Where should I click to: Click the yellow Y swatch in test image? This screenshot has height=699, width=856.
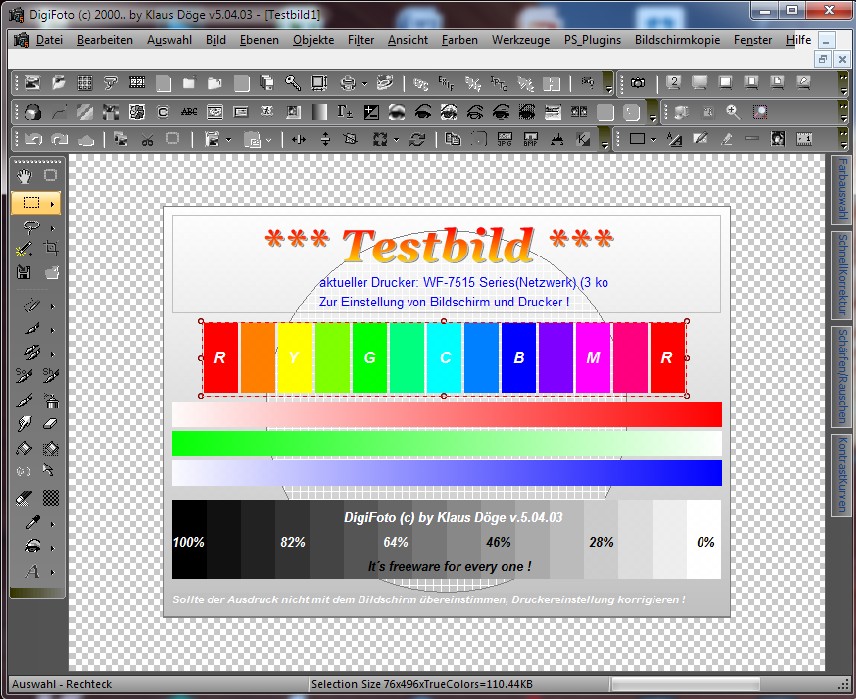coord(295,358)
